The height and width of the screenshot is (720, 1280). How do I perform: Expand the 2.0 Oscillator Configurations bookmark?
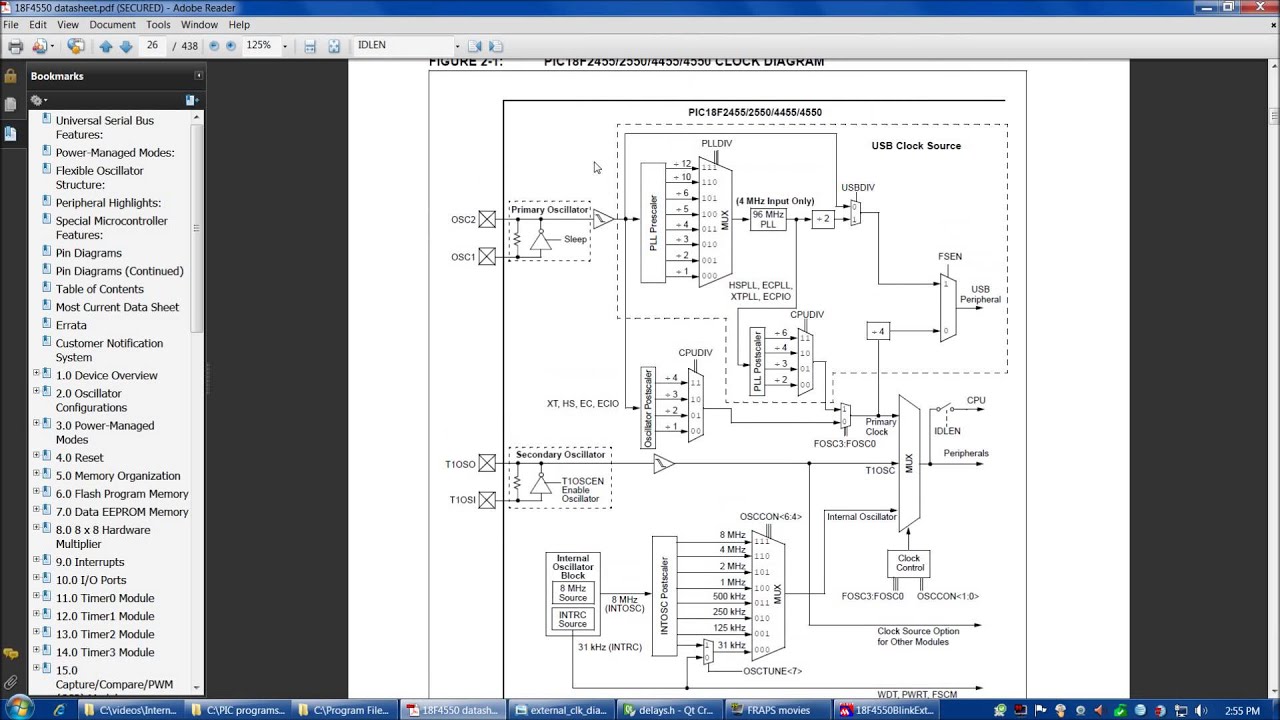[x=37, y=392]
